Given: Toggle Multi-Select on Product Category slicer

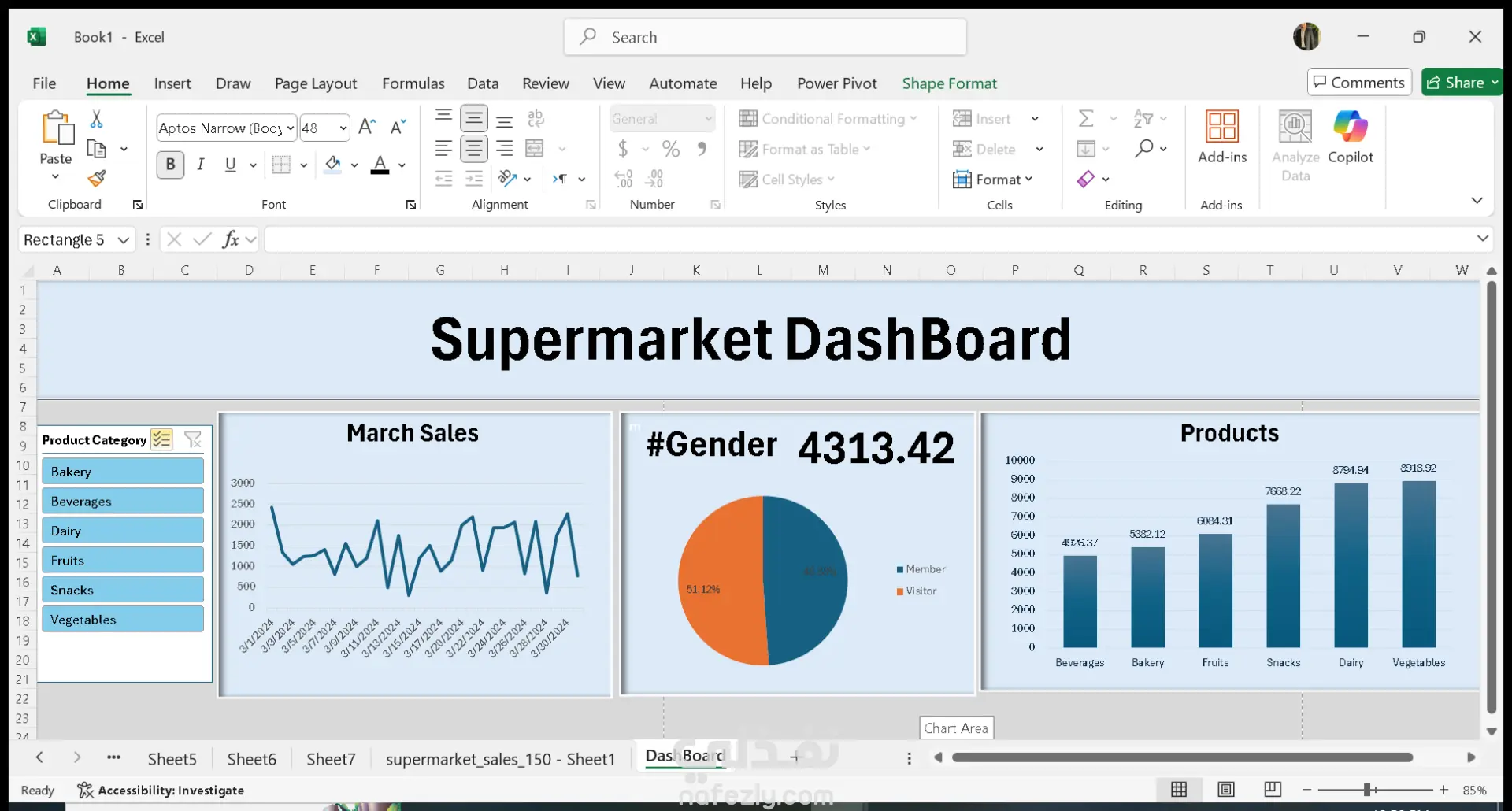Looking at the screenshot, I should [x=161, y=439].
